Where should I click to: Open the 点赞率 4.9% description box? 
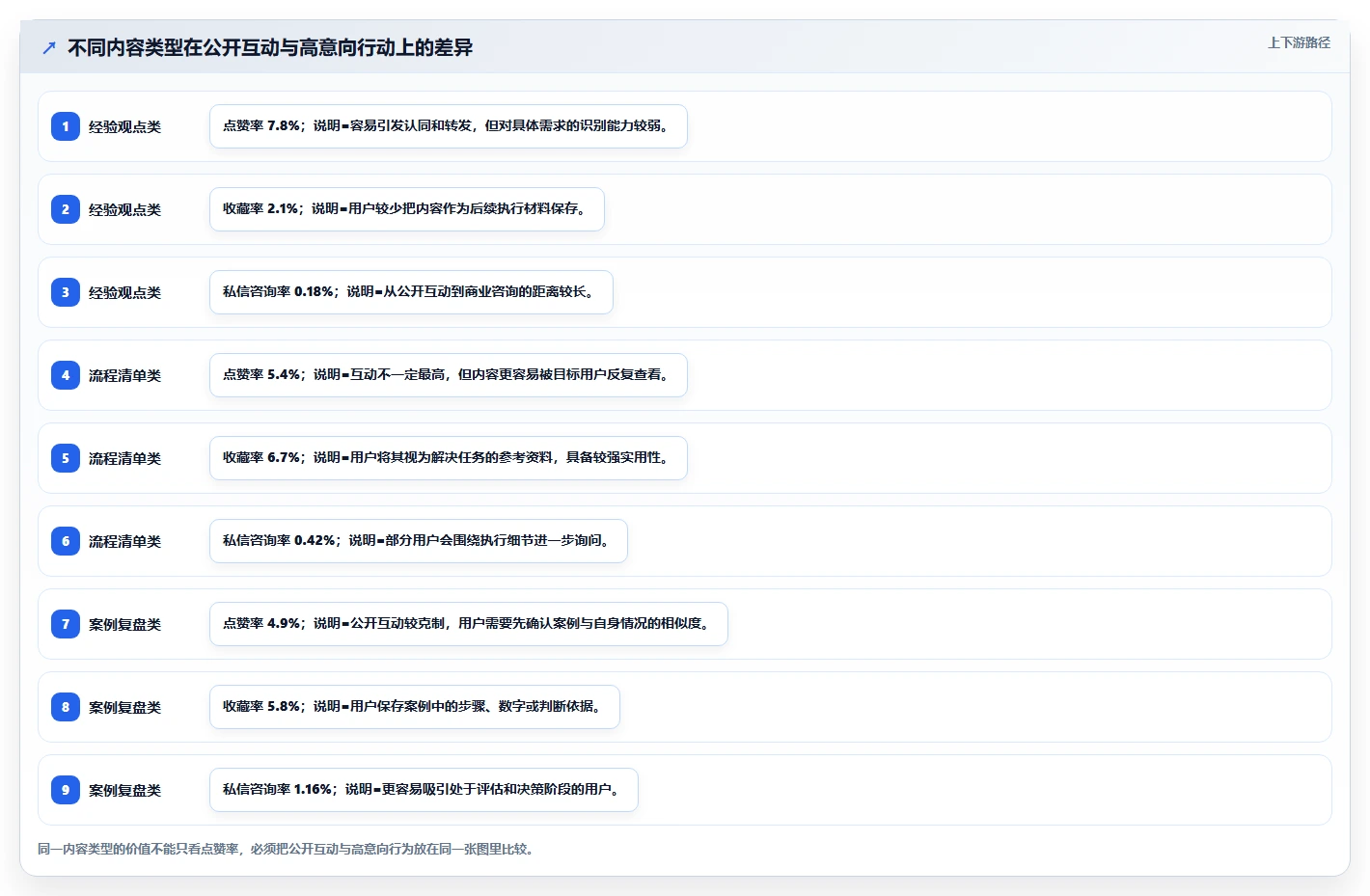tap(469, 624)
